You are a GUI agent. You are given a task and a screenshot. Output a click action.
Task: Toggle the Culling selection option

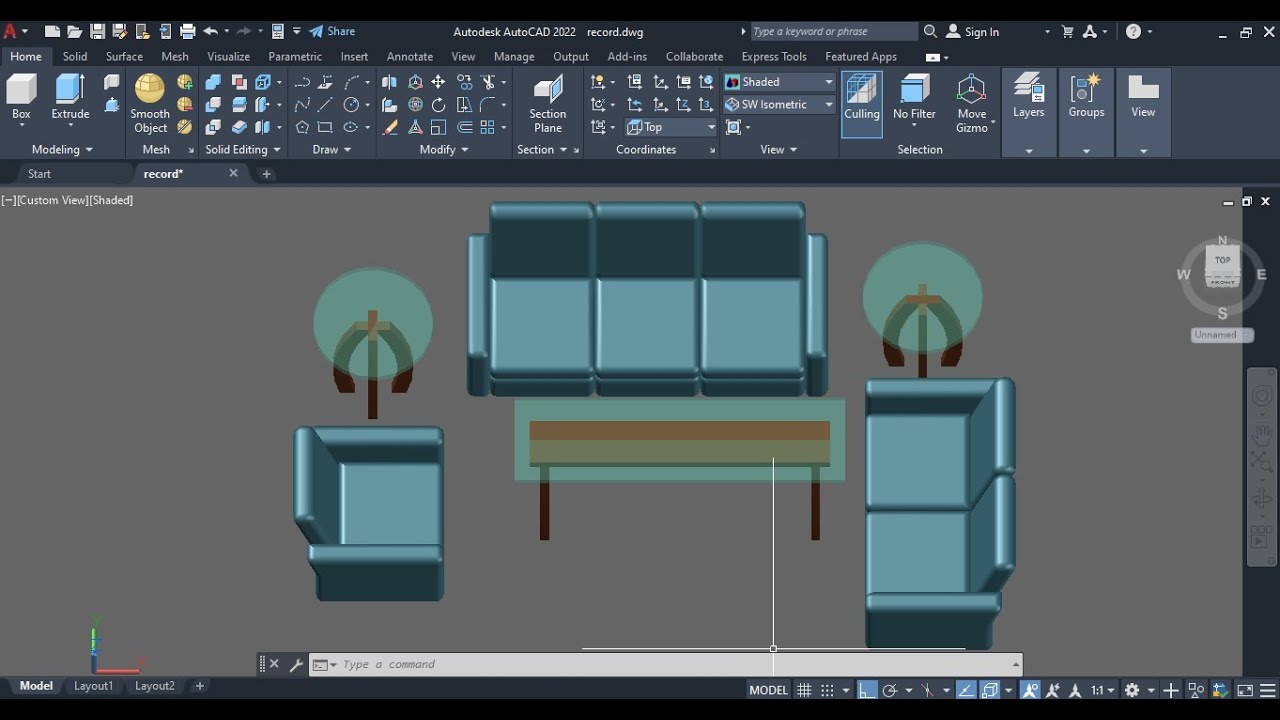point(862,104)
